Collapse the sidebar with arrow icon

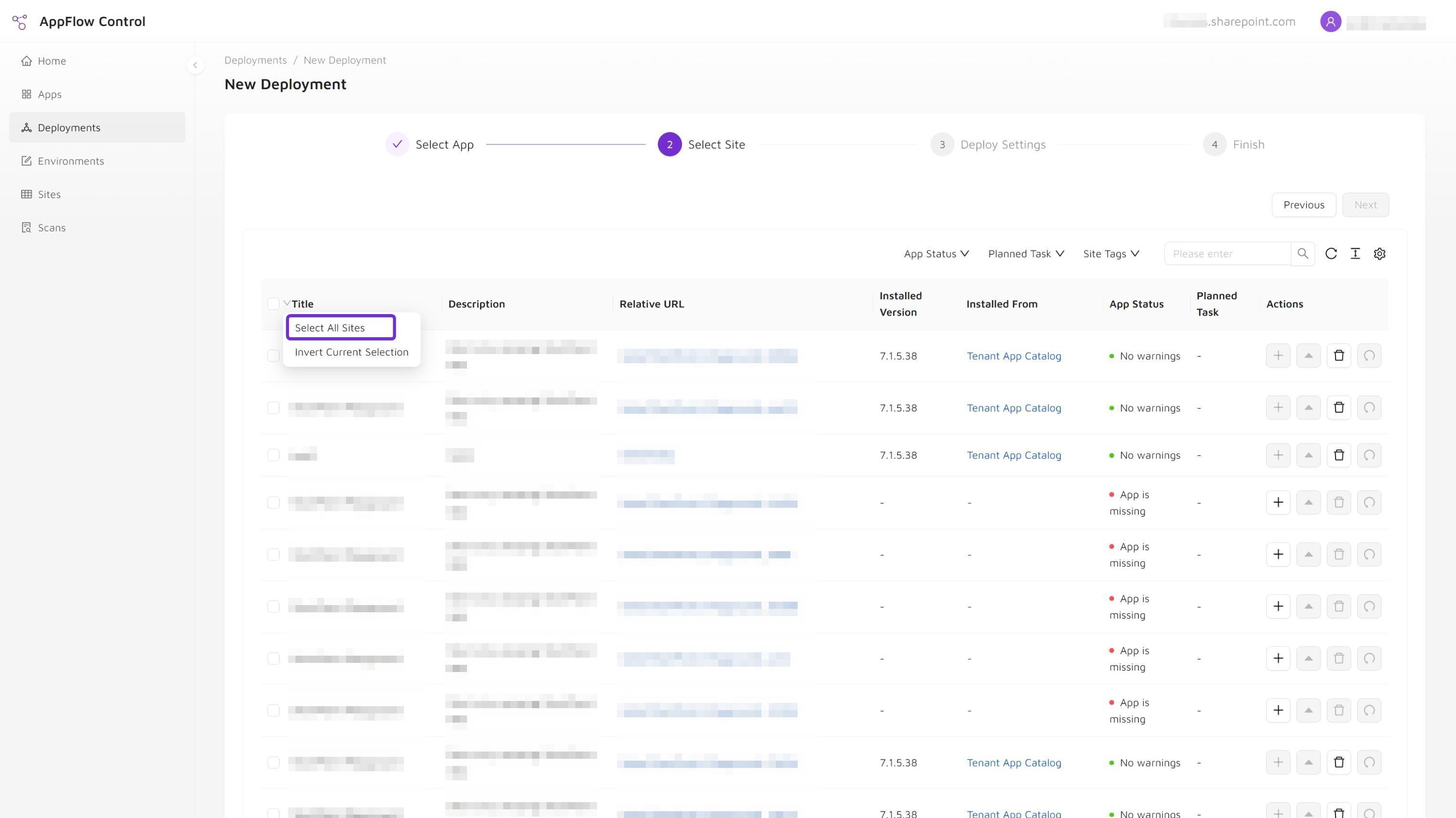195,65
